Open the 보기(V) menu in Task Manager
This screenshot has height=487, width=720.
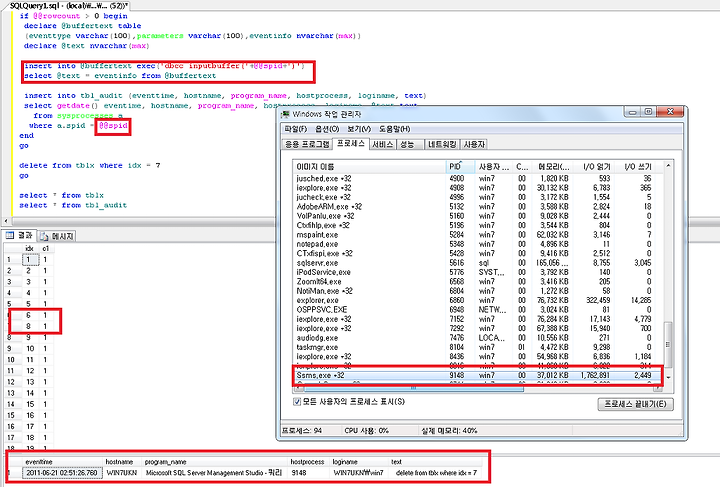point(359,129)
